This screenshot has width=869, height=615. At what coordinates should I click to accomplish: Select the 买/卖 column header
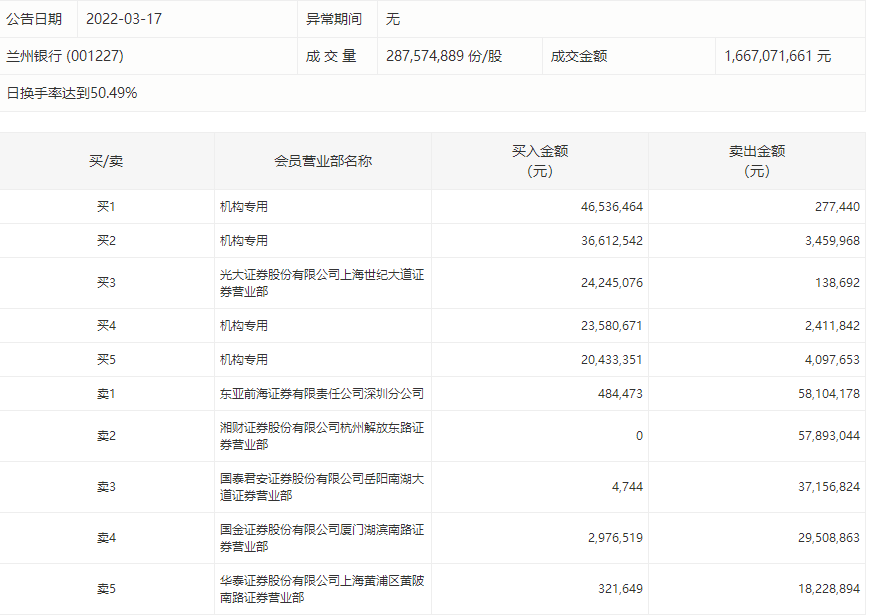click(x=106, y=161)
